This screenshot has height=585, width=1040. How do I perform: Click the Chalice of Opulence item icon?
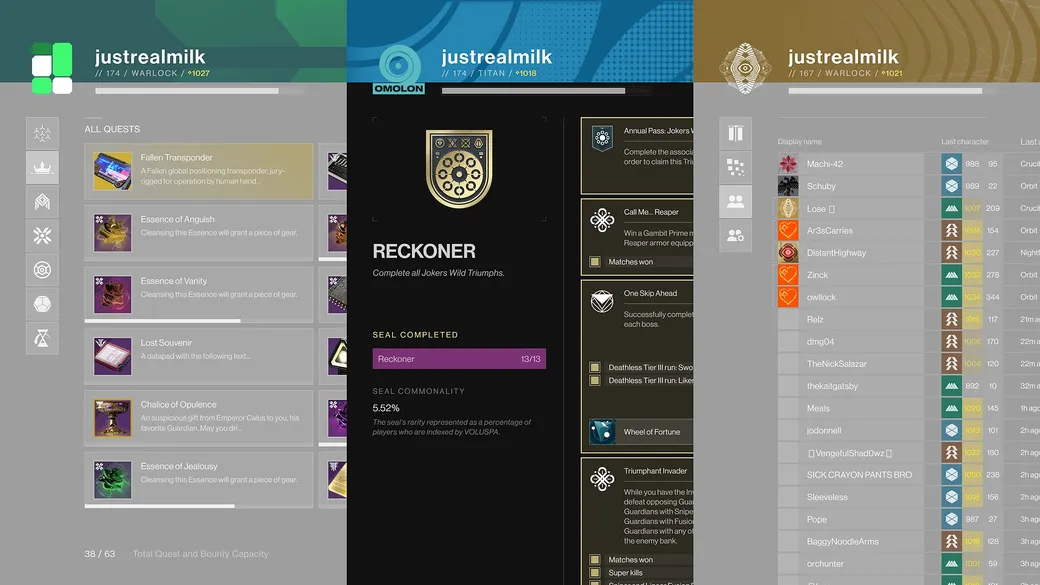(x=112, y=418)
